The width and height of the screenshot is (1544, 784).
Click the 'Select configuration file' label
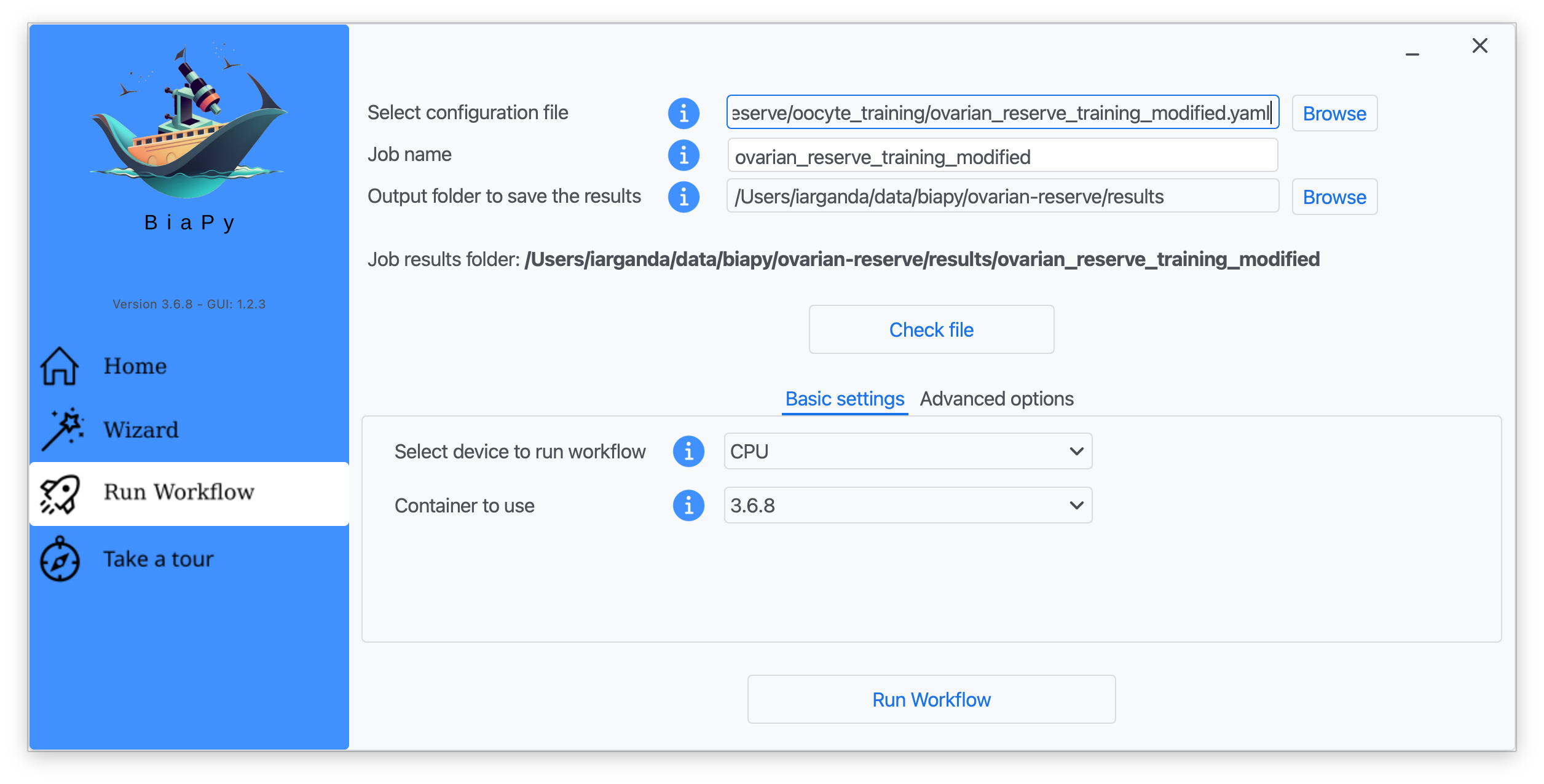click(468, 112)
